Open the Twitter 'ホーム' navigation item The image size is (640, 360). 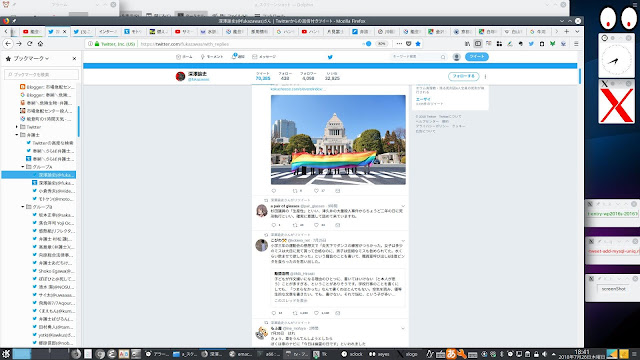point(184,57)
